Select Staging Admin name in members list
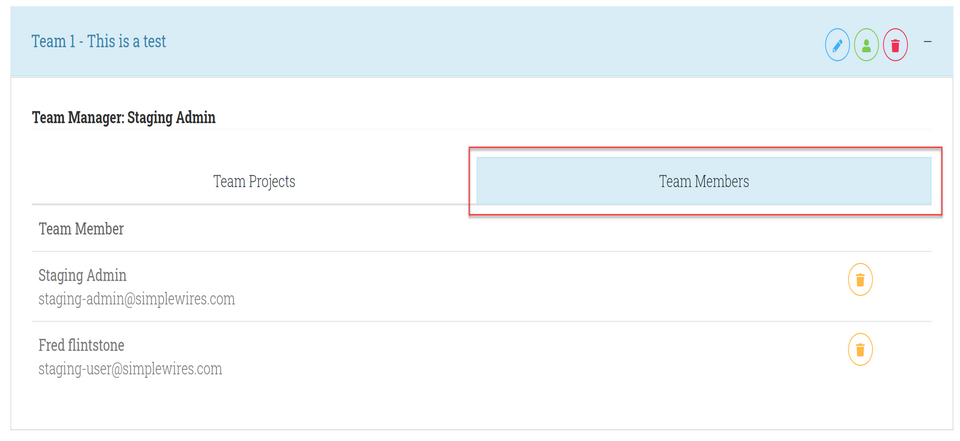The image size is (960, 441). (82, 275)
